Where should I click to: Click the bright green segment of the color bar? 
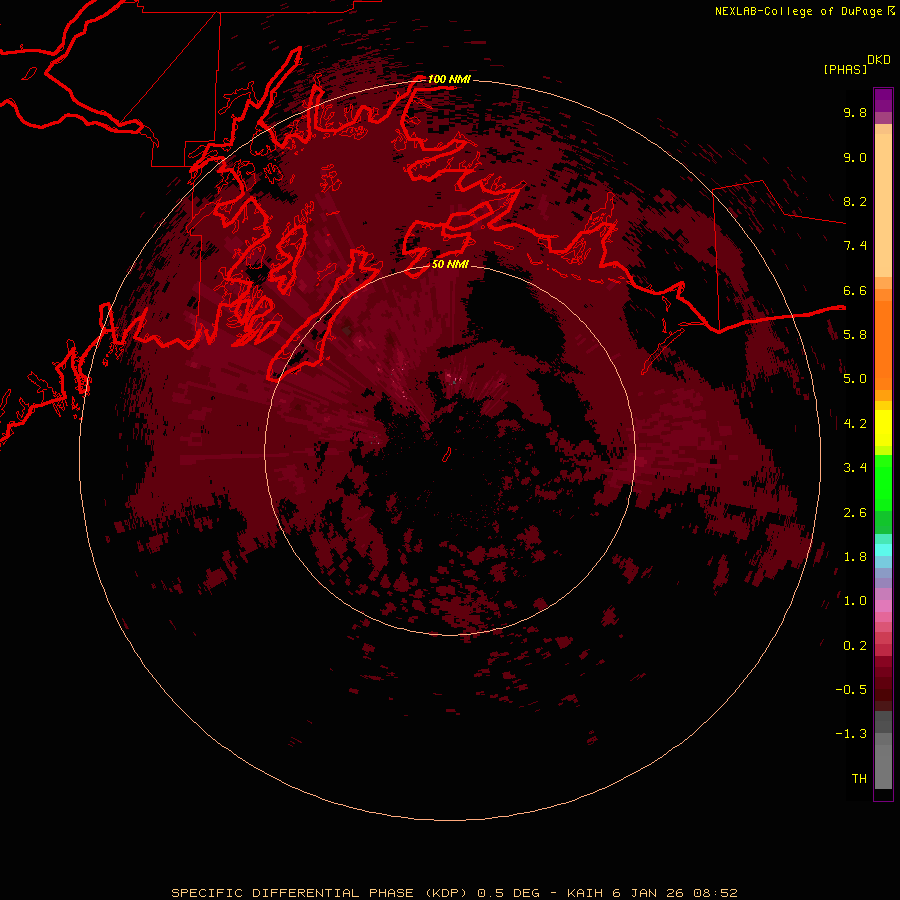(x=883, y=483)
